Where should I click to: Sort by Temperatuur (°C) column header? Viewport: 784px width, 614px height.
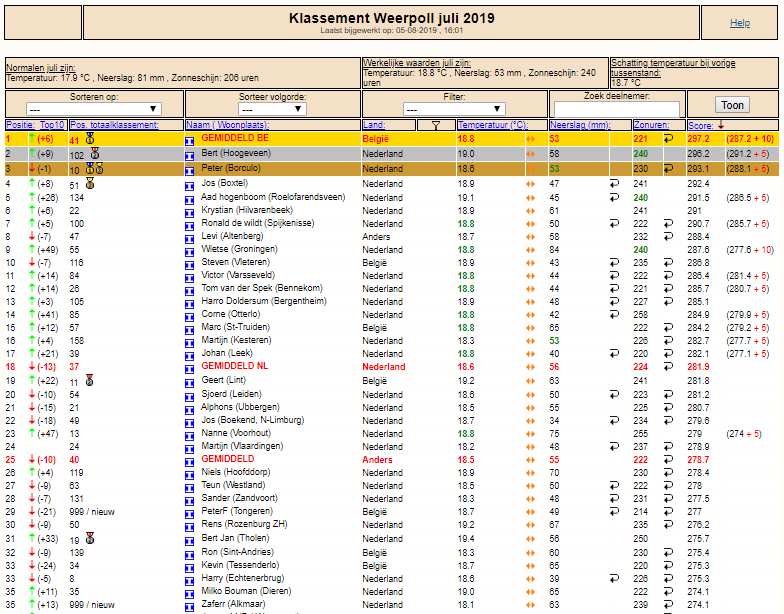(x=492, y=125)
